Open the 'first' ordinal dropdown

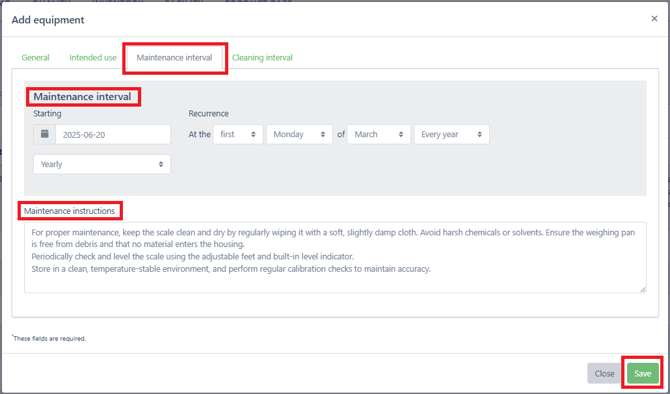238,134
